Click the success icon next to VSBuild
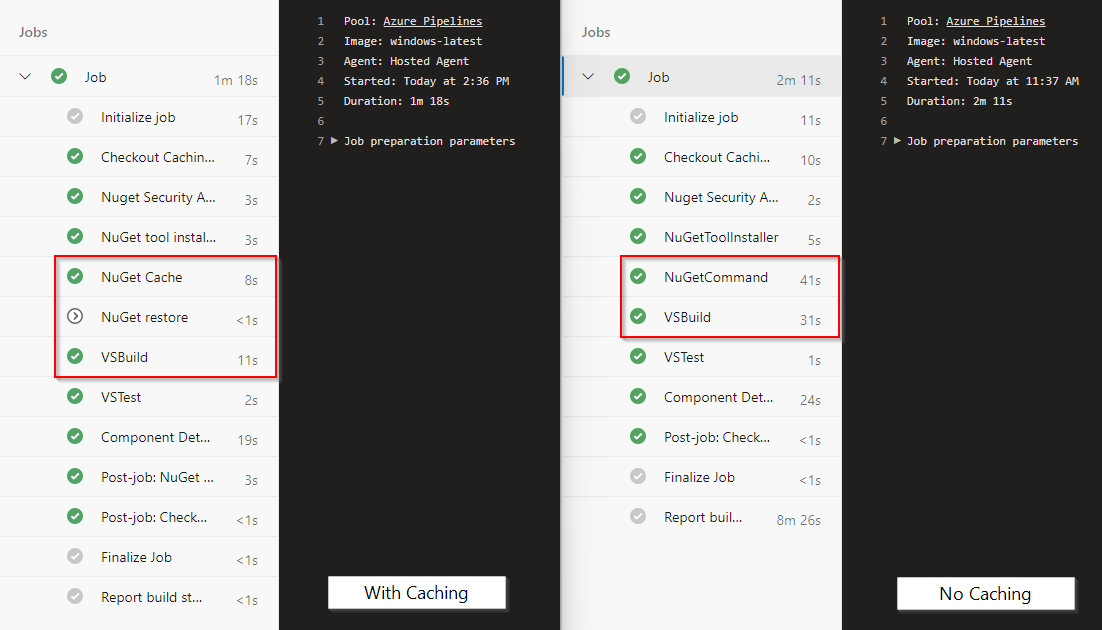The image size is (1102, 630). tap(75, 356)
